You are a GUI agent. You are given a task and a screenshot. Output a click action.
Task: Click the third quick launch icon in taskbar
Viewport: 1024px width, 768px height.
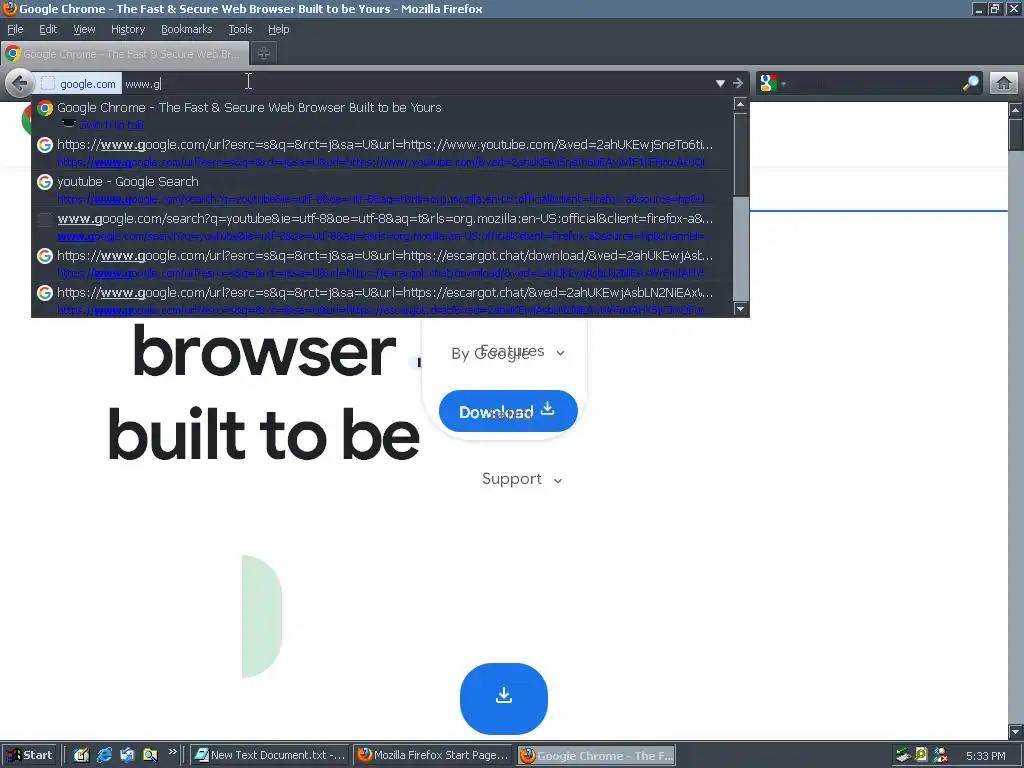(127, 755)
